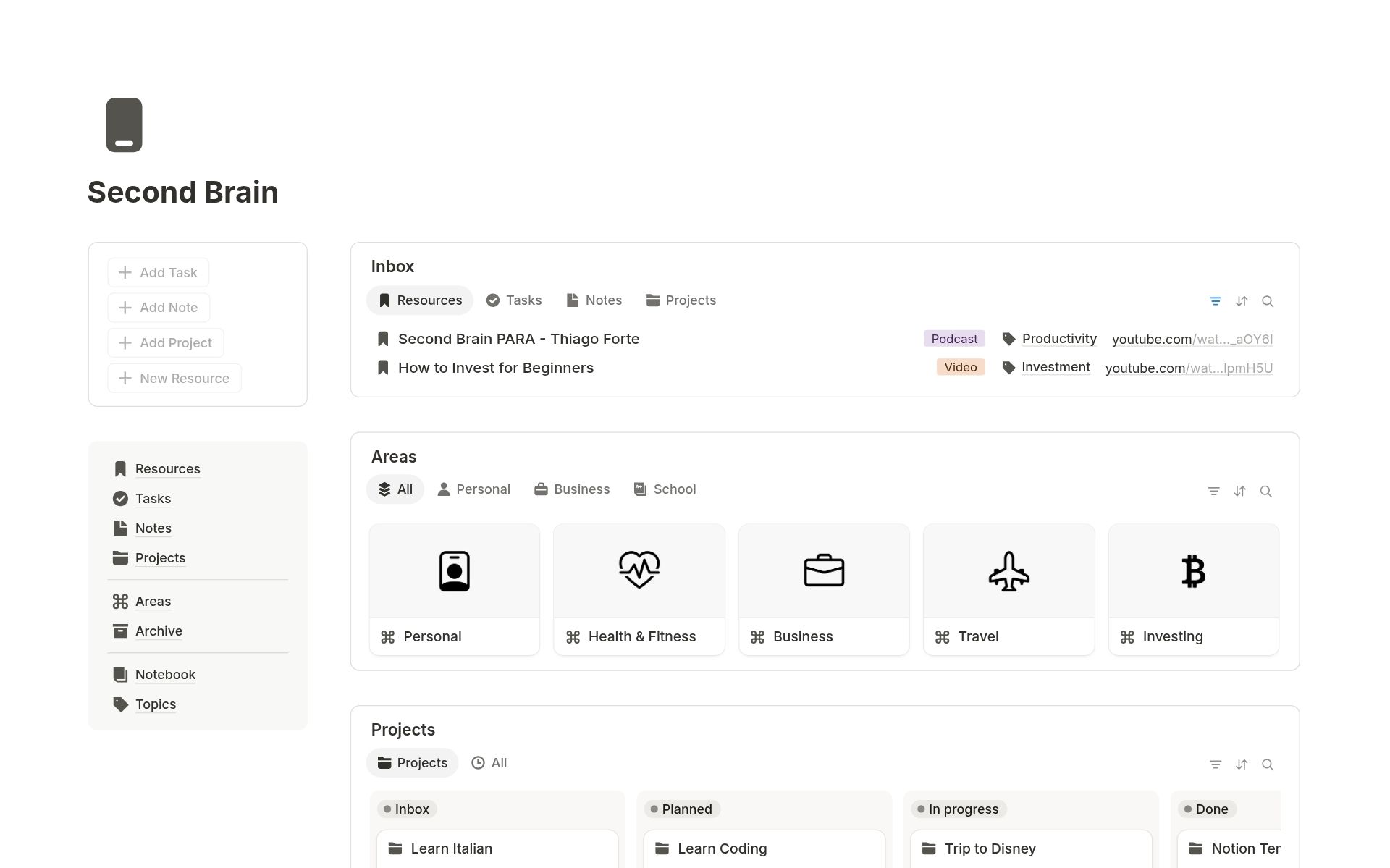The height and width of the screenshot is (868, 1390).
Task: Switch to the Tasks tab in Inbox
Action: [x=514, y=300]
